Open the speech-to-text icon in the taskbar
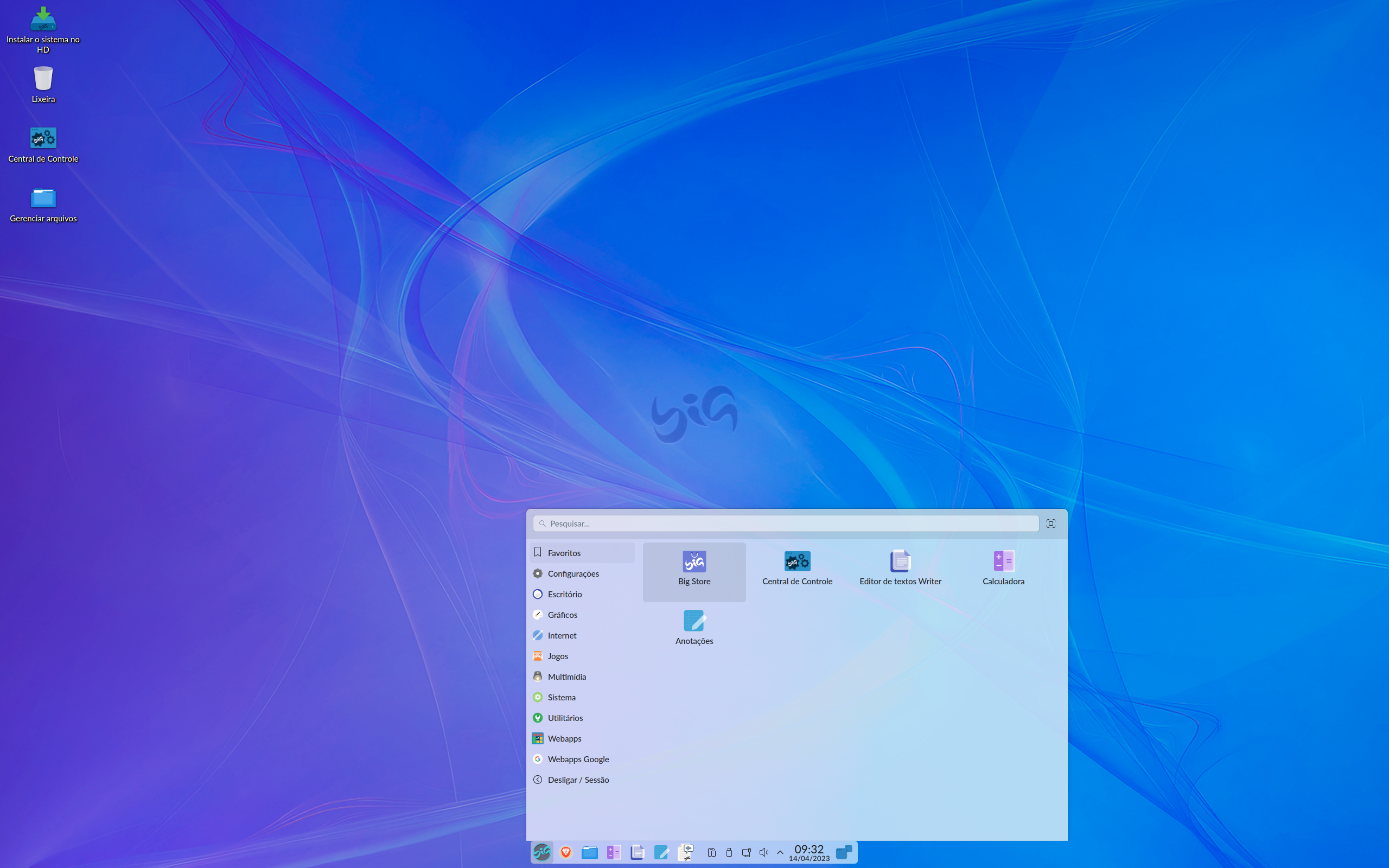This screenshot has height=868, width=1389. click(x=685, y=852)
